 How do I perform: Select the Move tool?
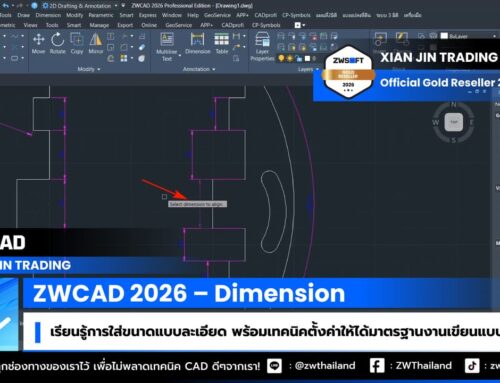click(x=38, y=43)
